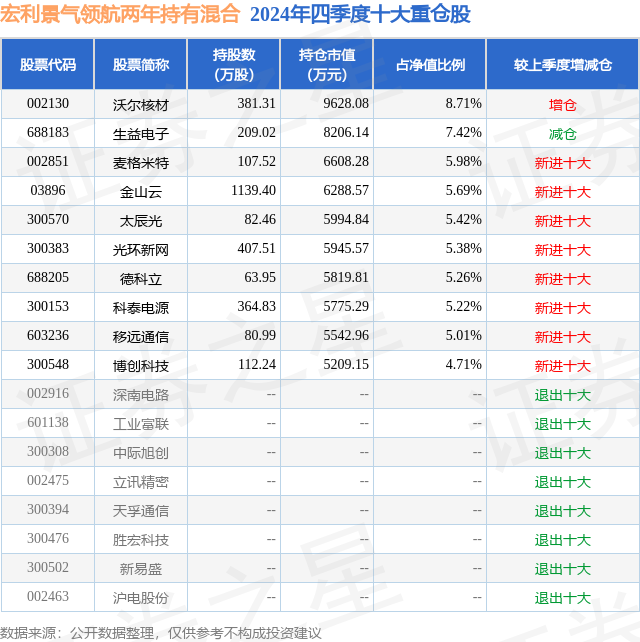Viewport: 640px width, 642px height.
Task: Select stock name 光环新网
Action: pyautogui.click(x=141, y=251)
